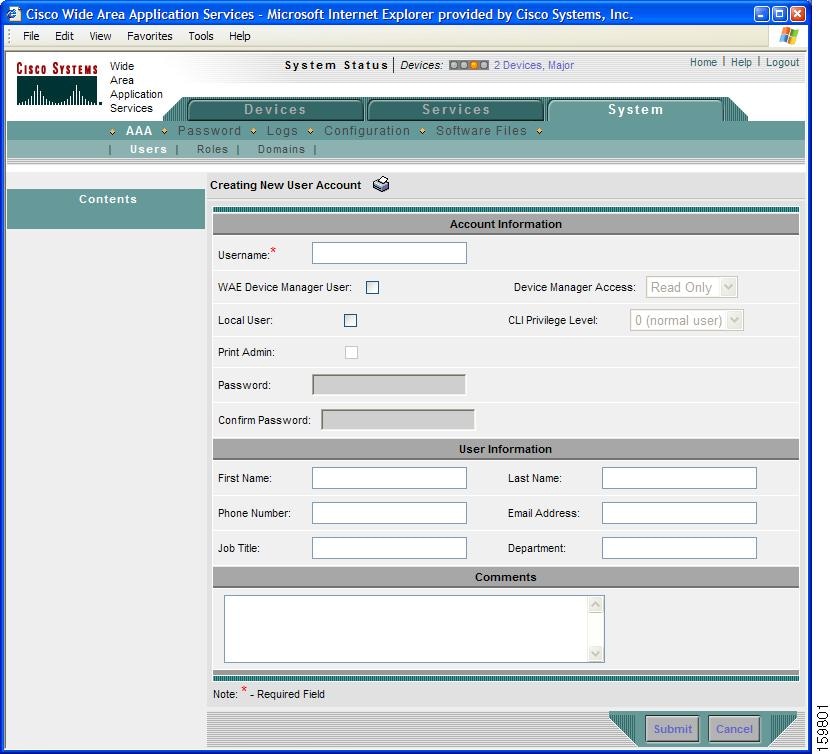Switch to the Services tab

pos(456,110)
